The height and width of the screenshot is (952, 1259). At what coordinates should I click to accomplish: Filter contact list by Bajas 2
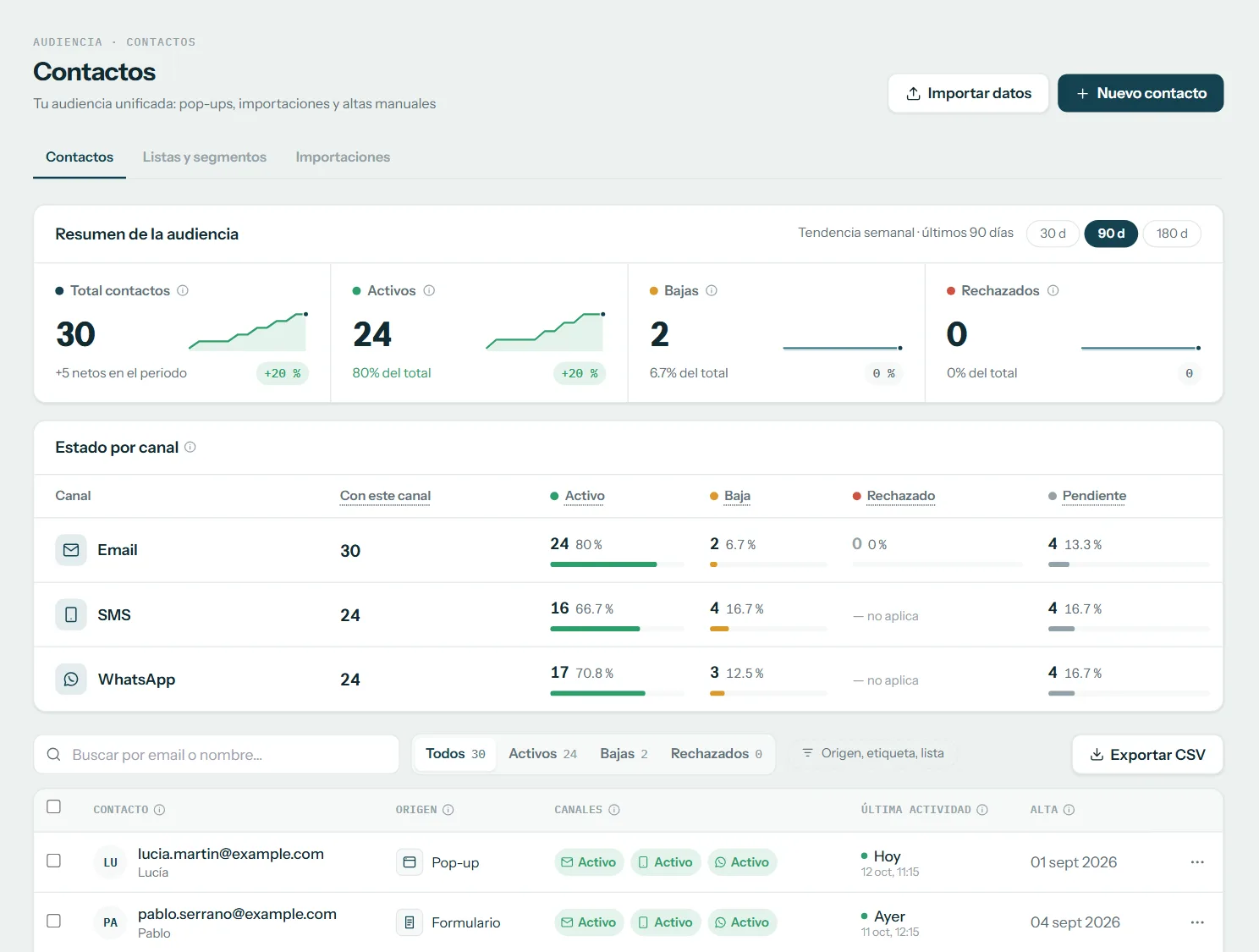[624, 754]
